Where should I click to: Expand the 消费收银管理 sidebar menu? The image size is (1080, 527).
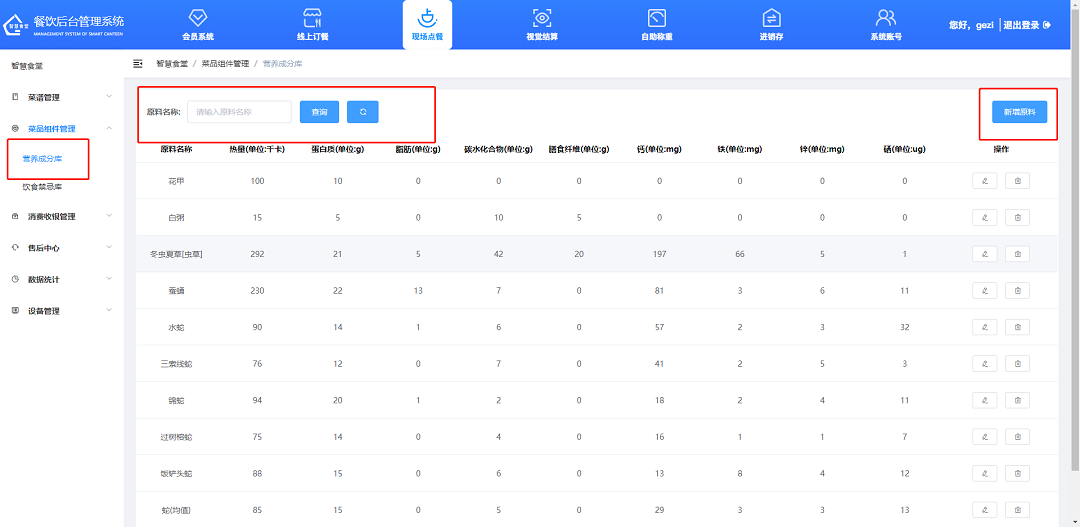60,216
